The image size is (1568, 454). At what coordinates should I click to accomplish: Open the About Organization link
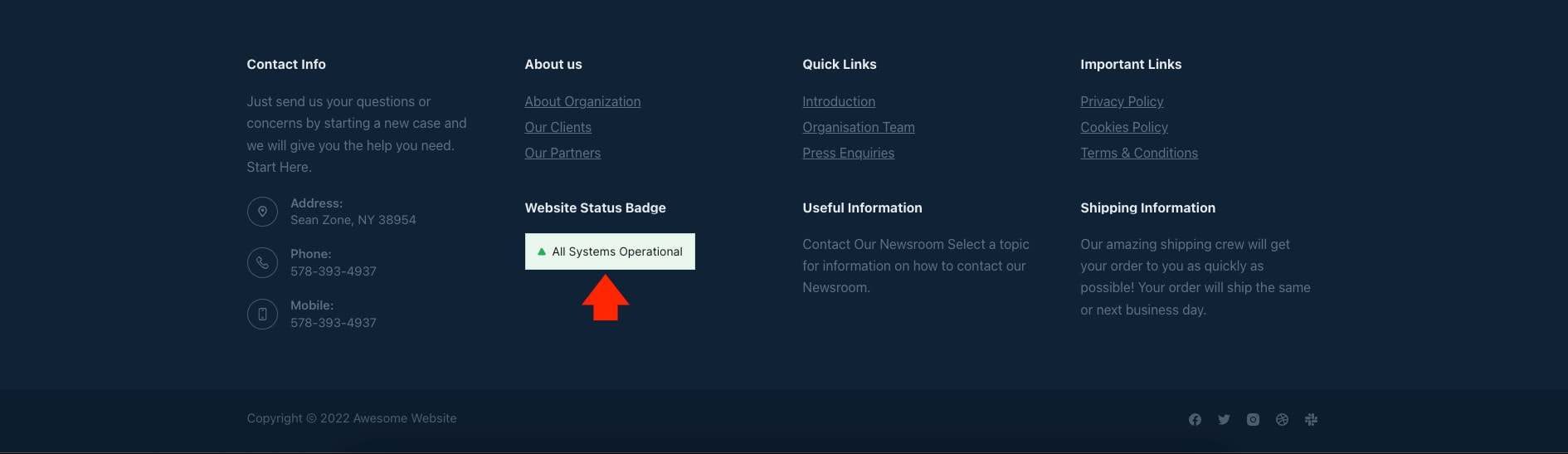pyautogui.click(x=582, y=101)
